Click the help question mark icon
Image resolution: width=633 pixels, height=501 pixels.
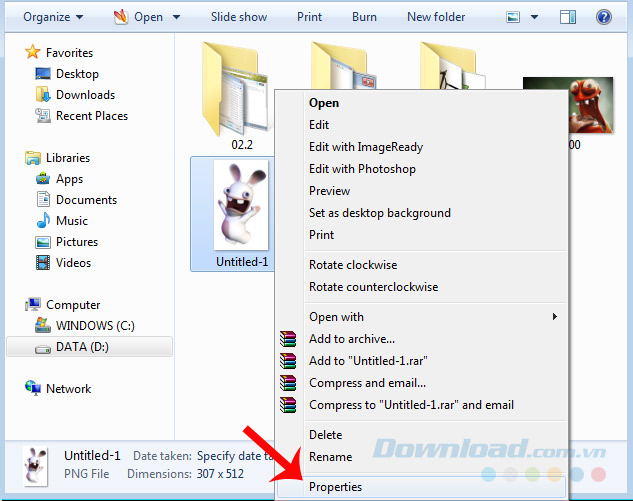pos(604,17)
